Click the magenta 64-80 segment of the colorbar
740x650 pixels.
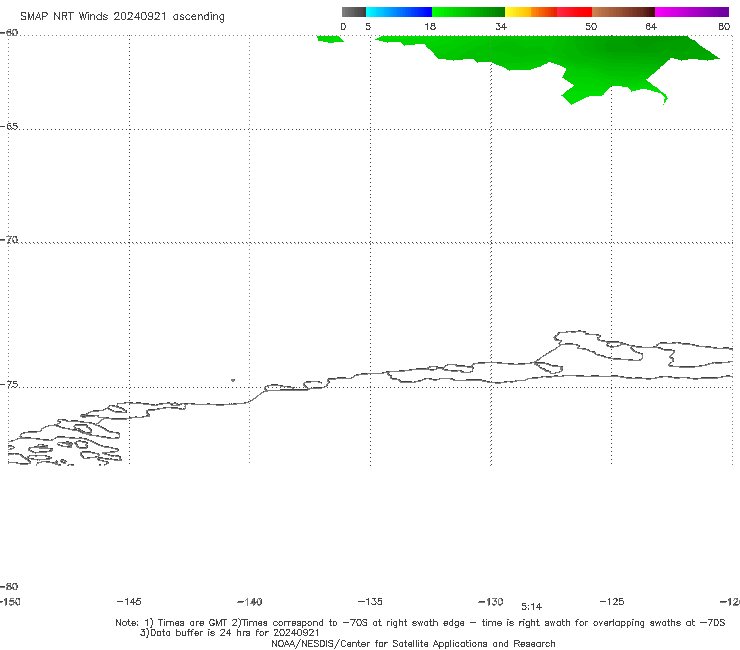click(x=692, y=12)
